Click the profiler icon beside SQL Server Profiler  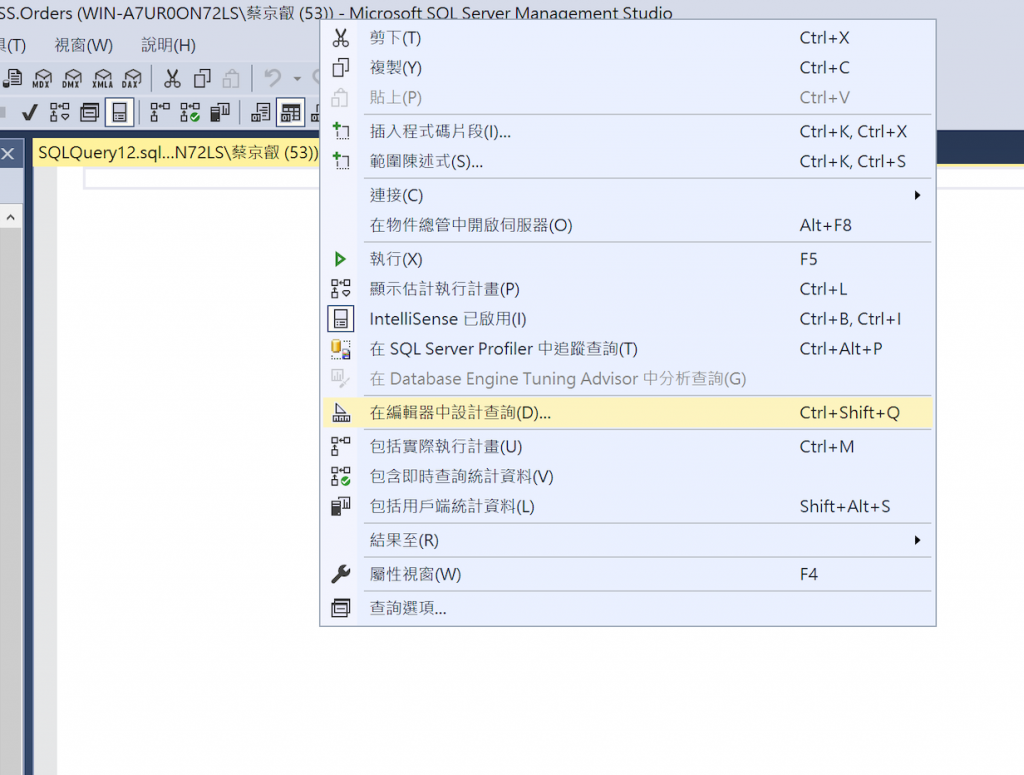point(340,349)
